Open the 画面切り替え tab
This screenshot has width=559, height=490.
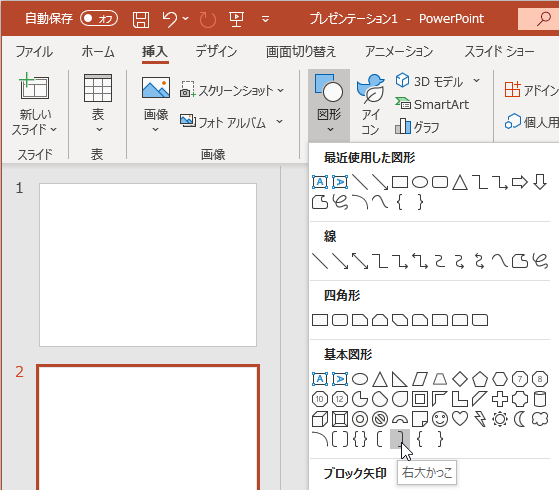[x=301, y=52]
